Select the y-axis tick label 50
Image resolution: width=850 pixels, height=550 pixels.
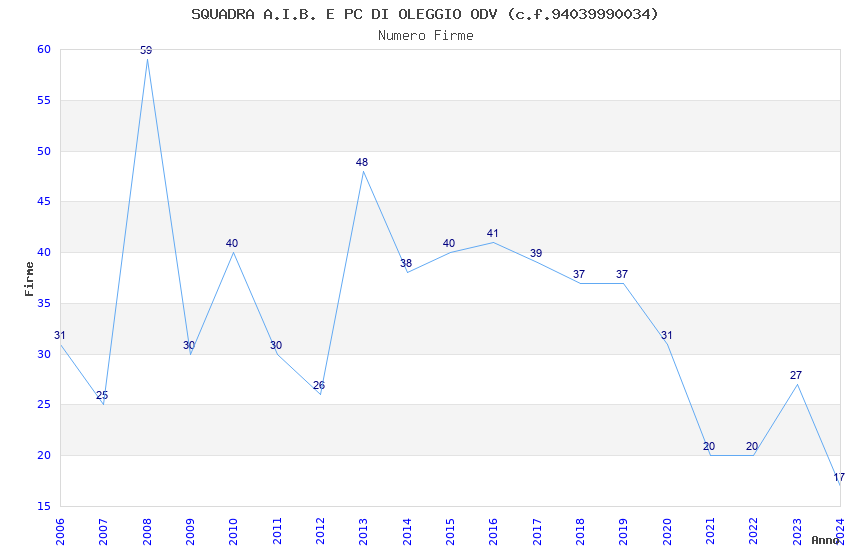point(44,151)
